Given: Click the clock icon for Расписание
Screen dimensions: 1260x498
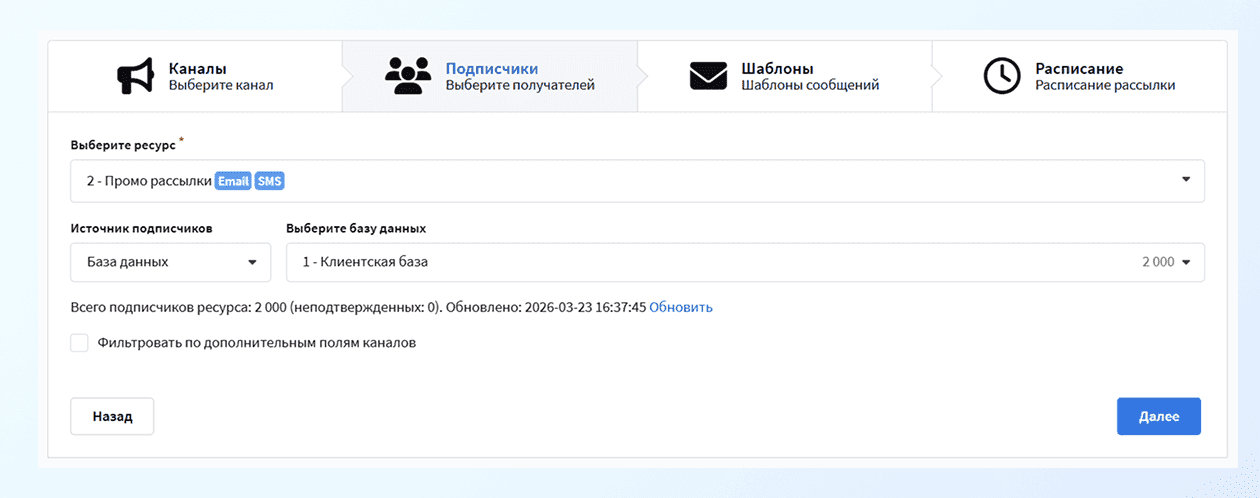Looking at the screenshot, I should (x=1001, y=77).
